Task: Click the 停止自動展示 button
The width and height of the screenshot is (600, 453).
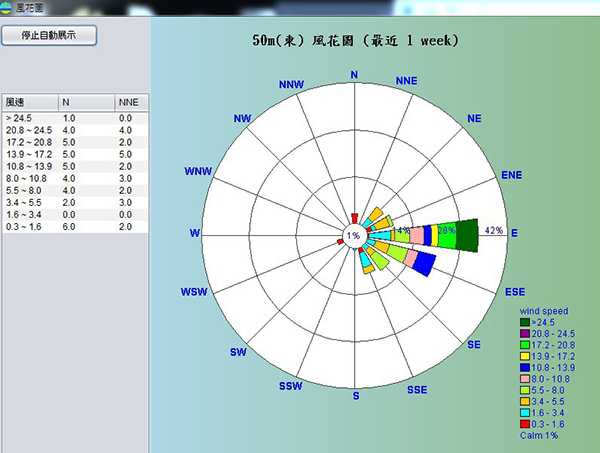Action: [x=49, y=36]
